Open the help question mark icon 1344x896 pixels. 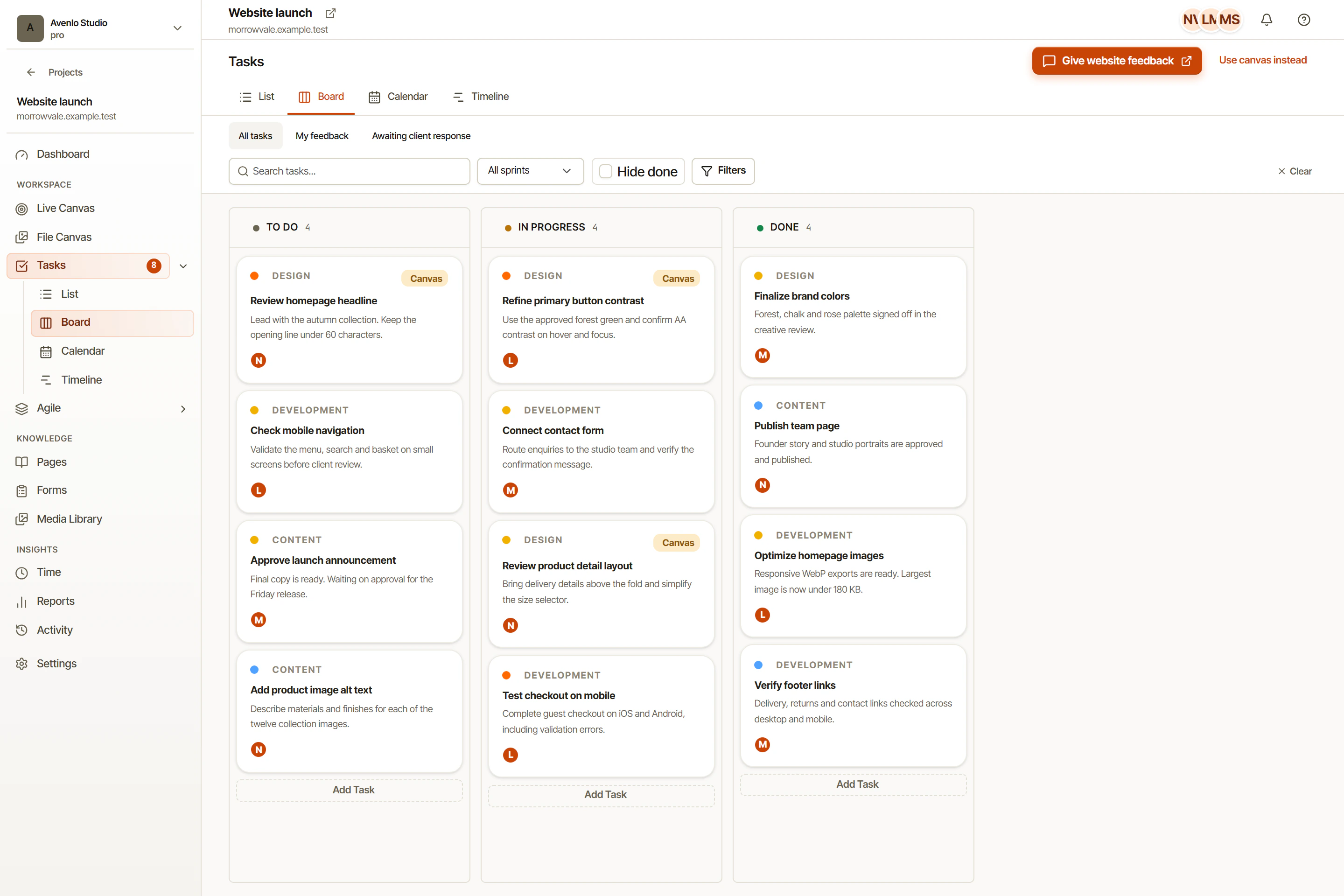click(x=1303, y=20)
